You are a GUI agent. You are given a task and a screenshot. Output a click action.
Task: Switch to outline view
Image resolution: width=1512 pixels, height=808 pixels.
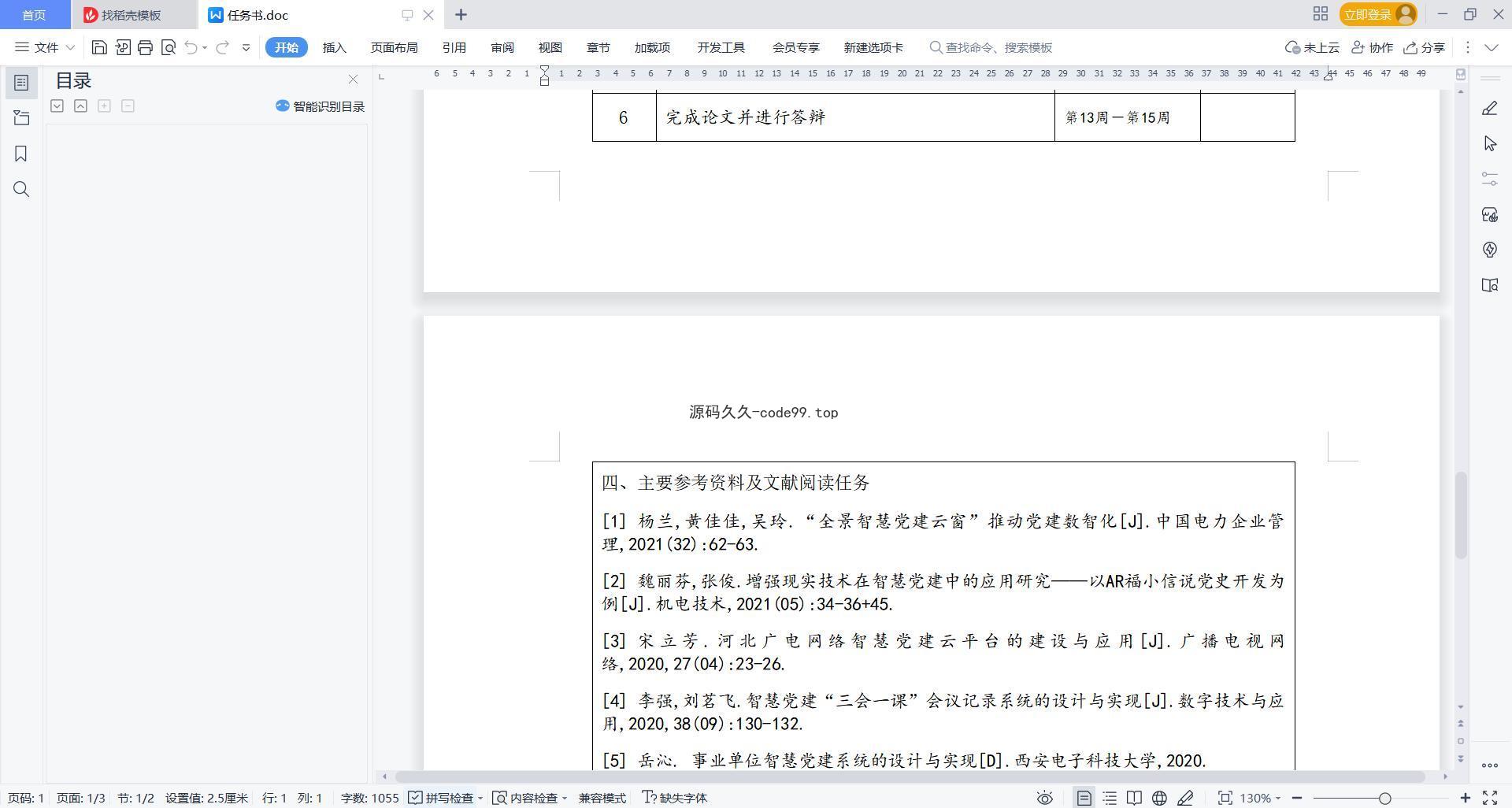1110,799
